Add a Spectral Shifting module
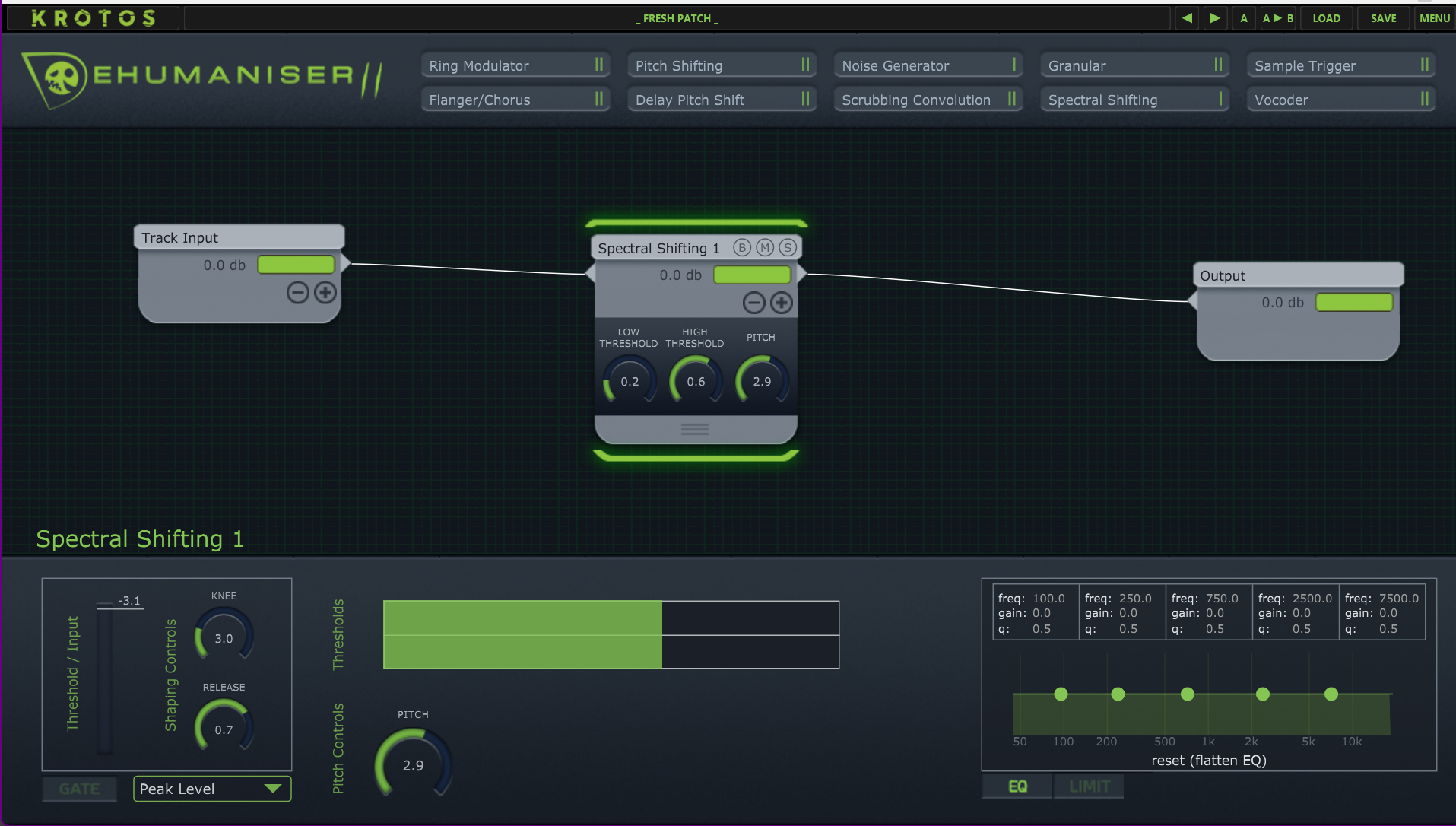The height and width of the screenshot is (826, 1456). (1134, 100)
